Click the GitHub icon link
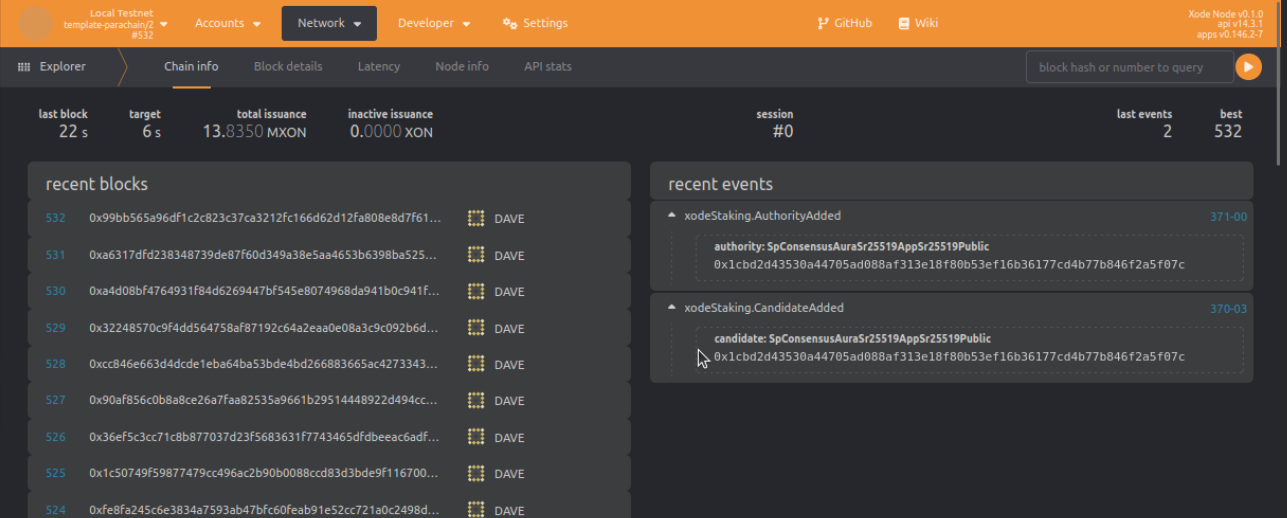This screenshot has width=1287, height=518. pyautogui.click(x=823, y=23)
